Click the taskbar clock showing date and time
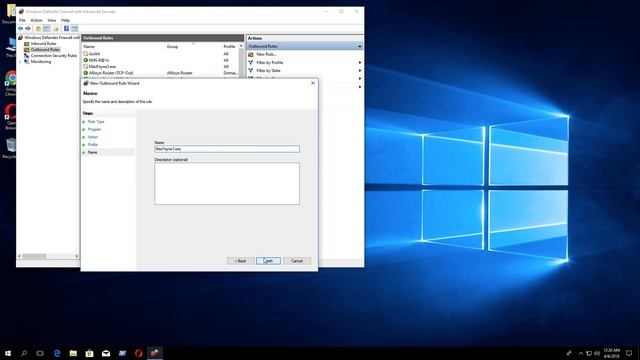This screenshot has width=640, height=360. (611, 353)
